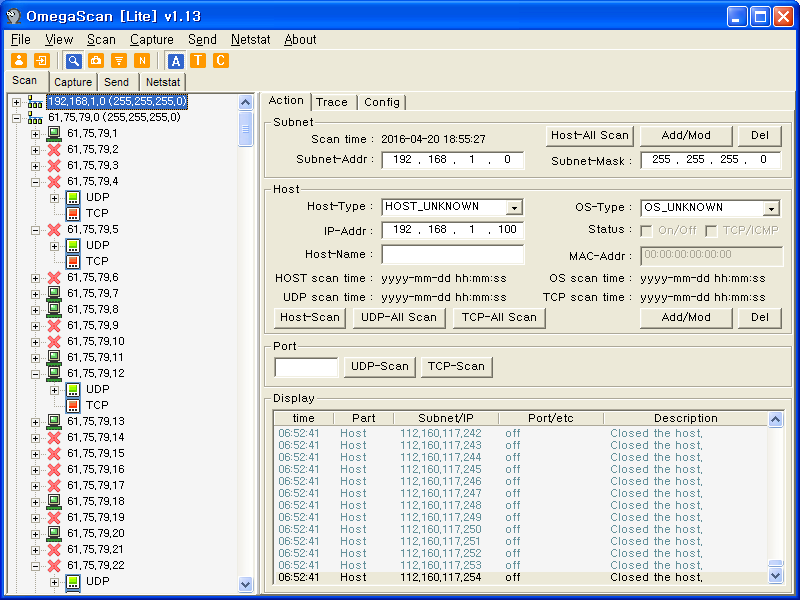Click the user icon on the toolbar
The height and width of the screenshot is (600, 800).
tap(20, 60)
